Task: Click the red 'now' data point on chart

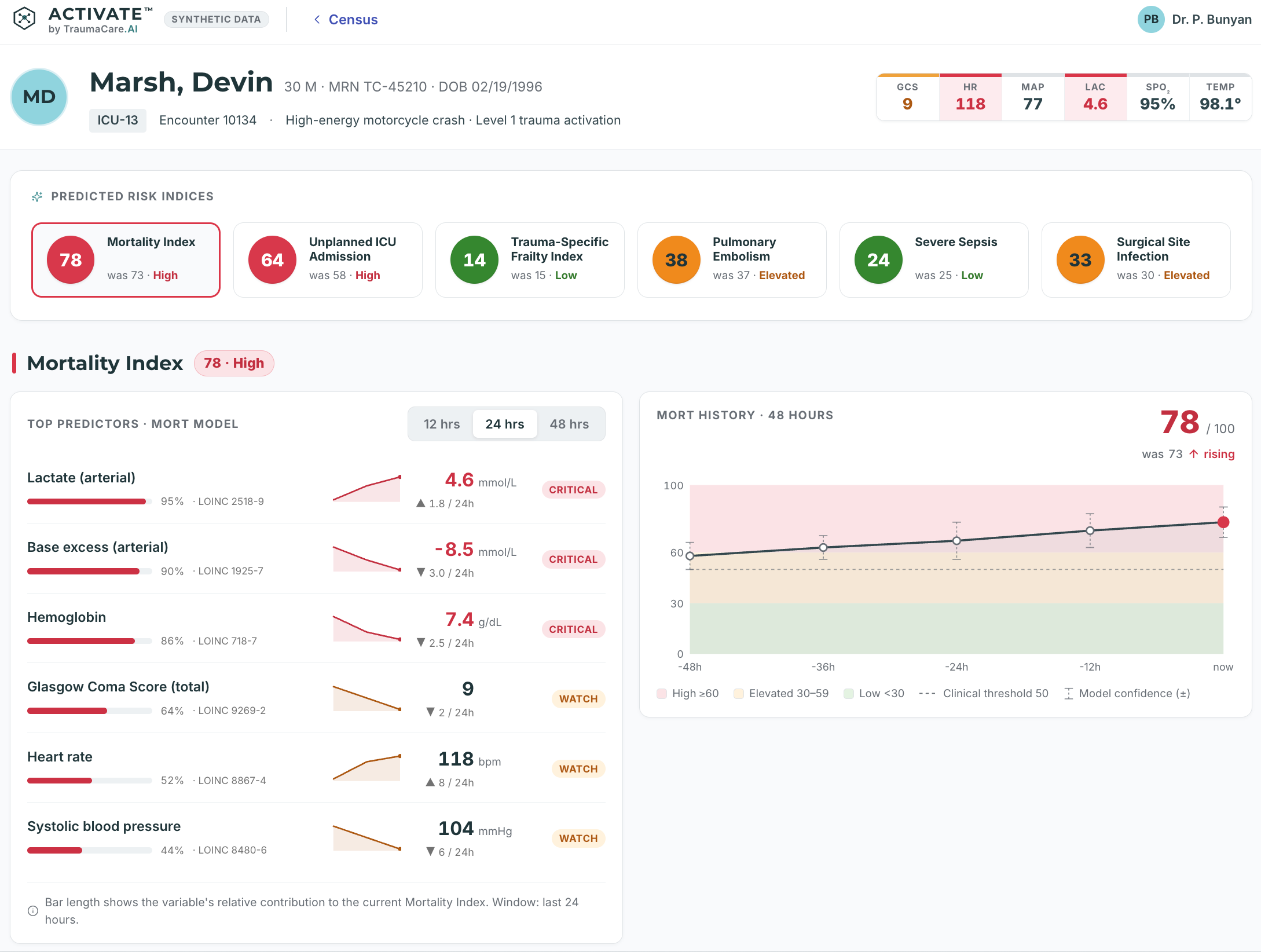Action: tap(1223, 522)
